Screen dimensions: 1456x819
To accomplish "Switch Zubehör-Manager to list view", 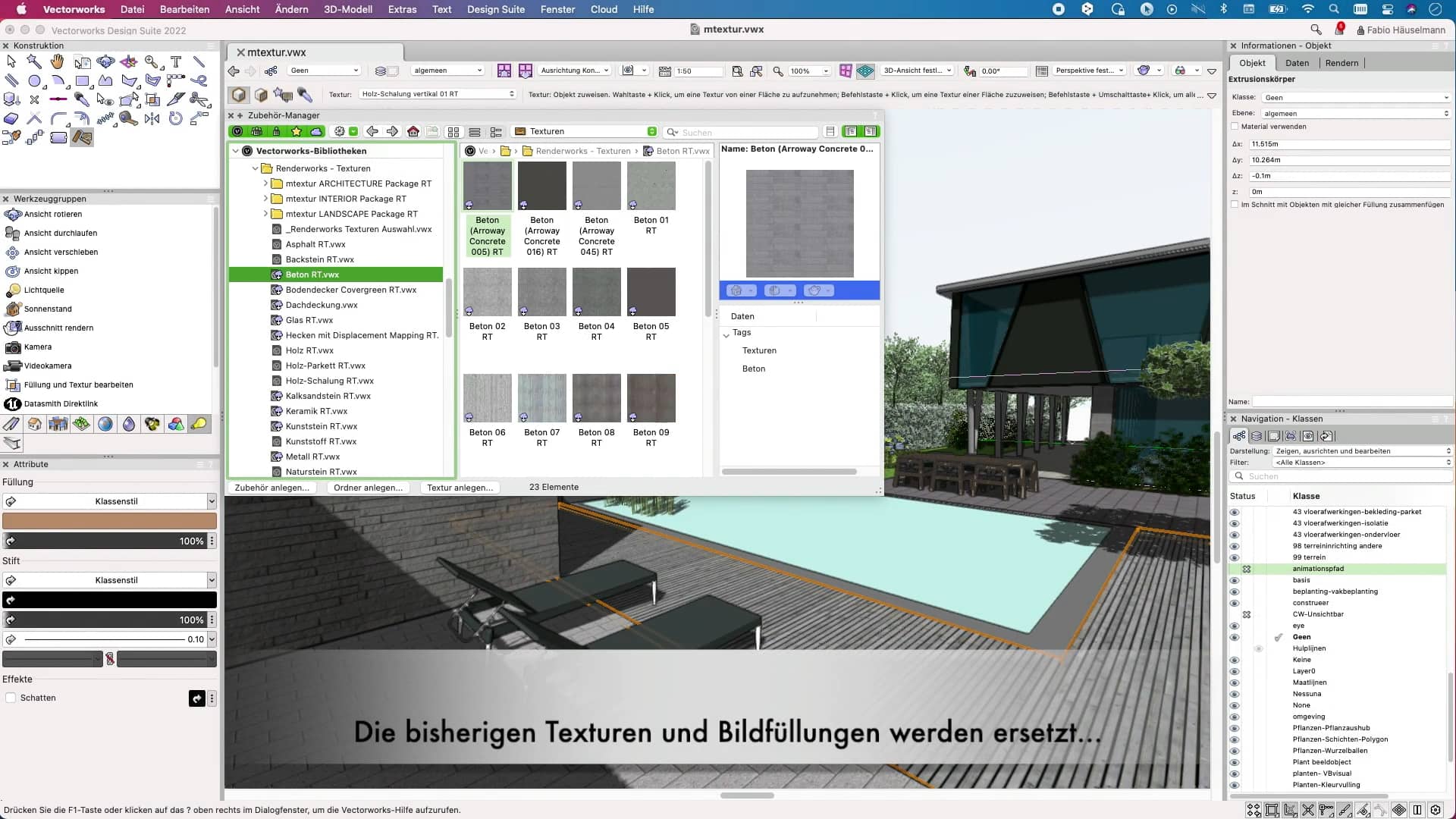I will coord(475,131).
